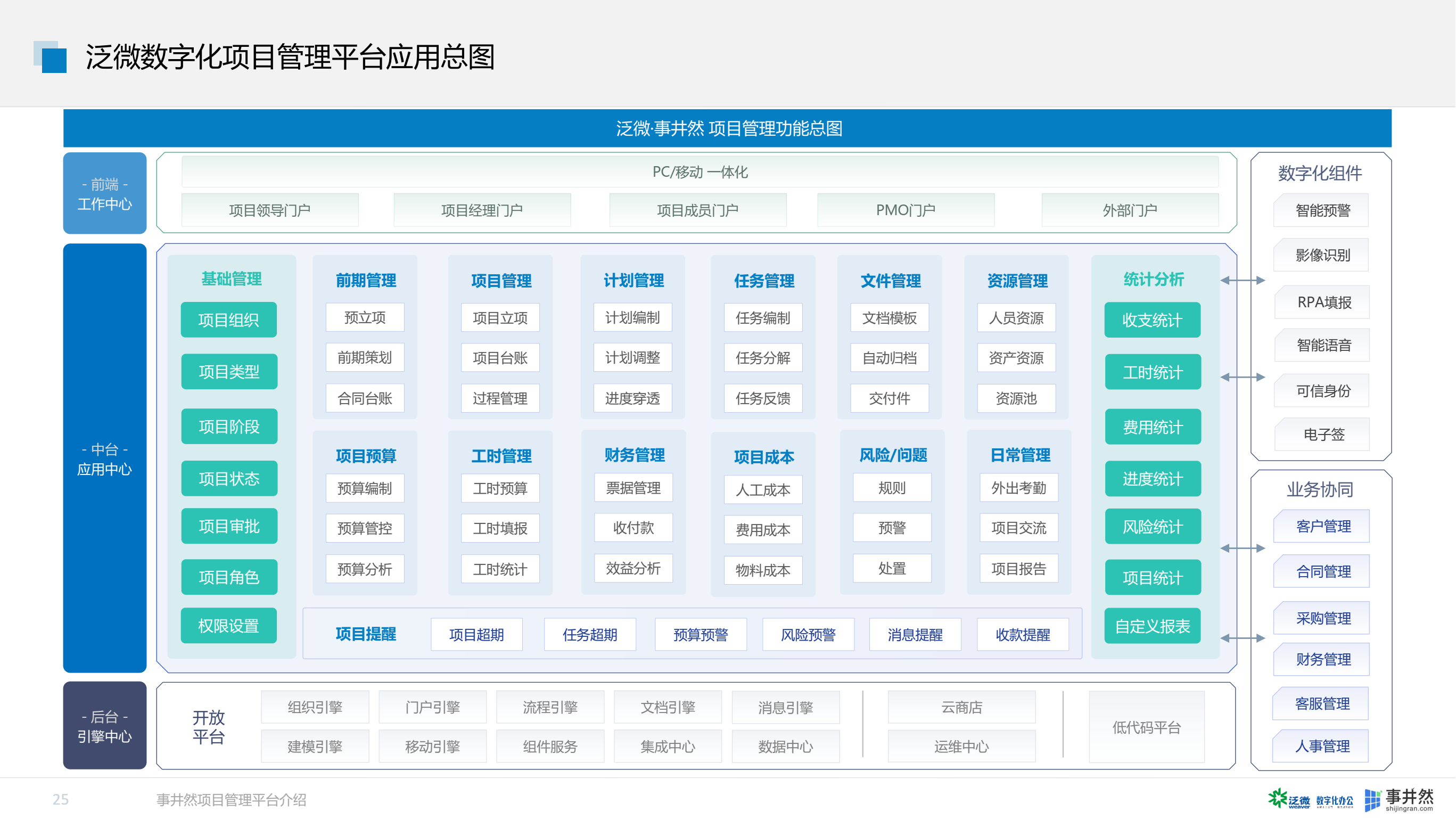Click 预立项 under 前期管理
Viewport: 1456px width, 819px height.
pyautogui.click(x=365, y=317)
